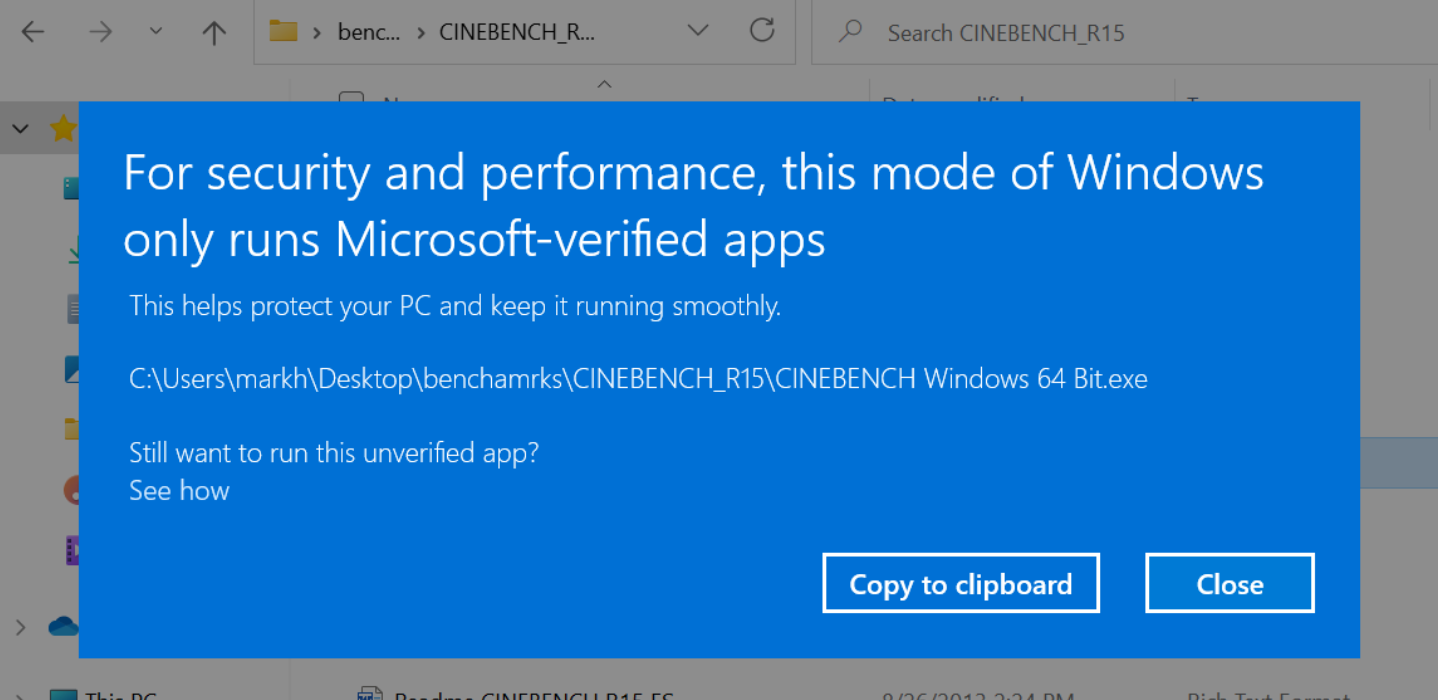Click the search magnifier icon
Screen dimensions: 1438x700
click(x=851, y=32)
